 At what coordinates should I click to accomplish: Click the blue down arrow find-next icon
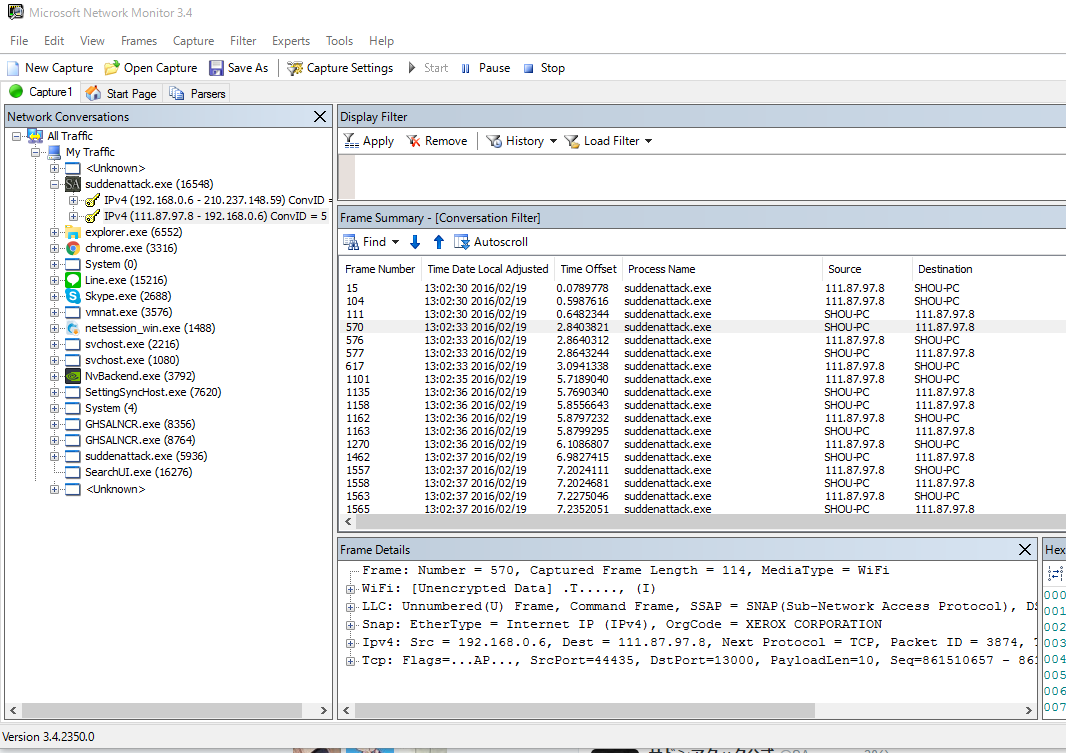(x=415, y=242)
